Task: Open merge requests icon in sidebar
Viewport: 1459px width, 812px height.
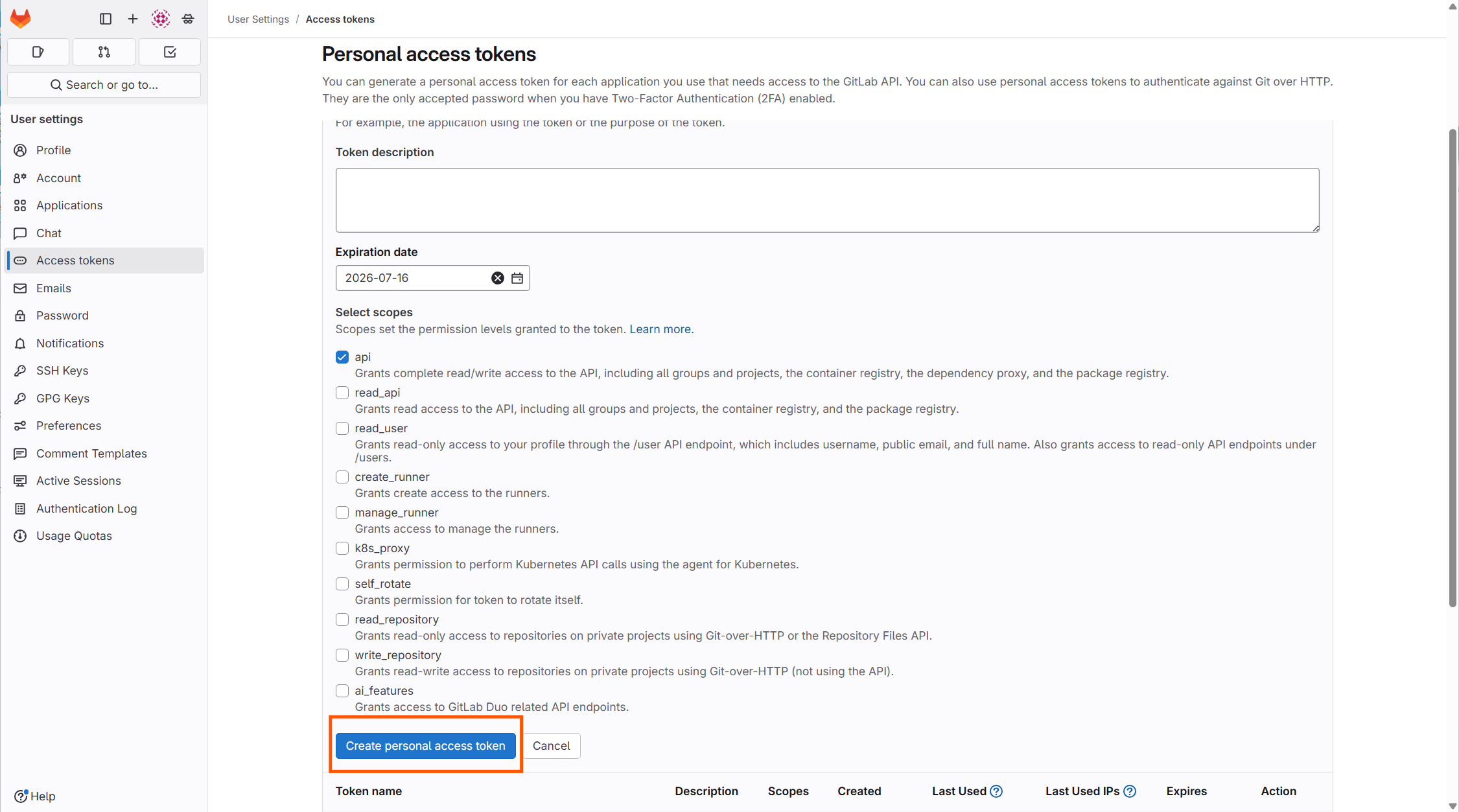Action: coord(104,52)
